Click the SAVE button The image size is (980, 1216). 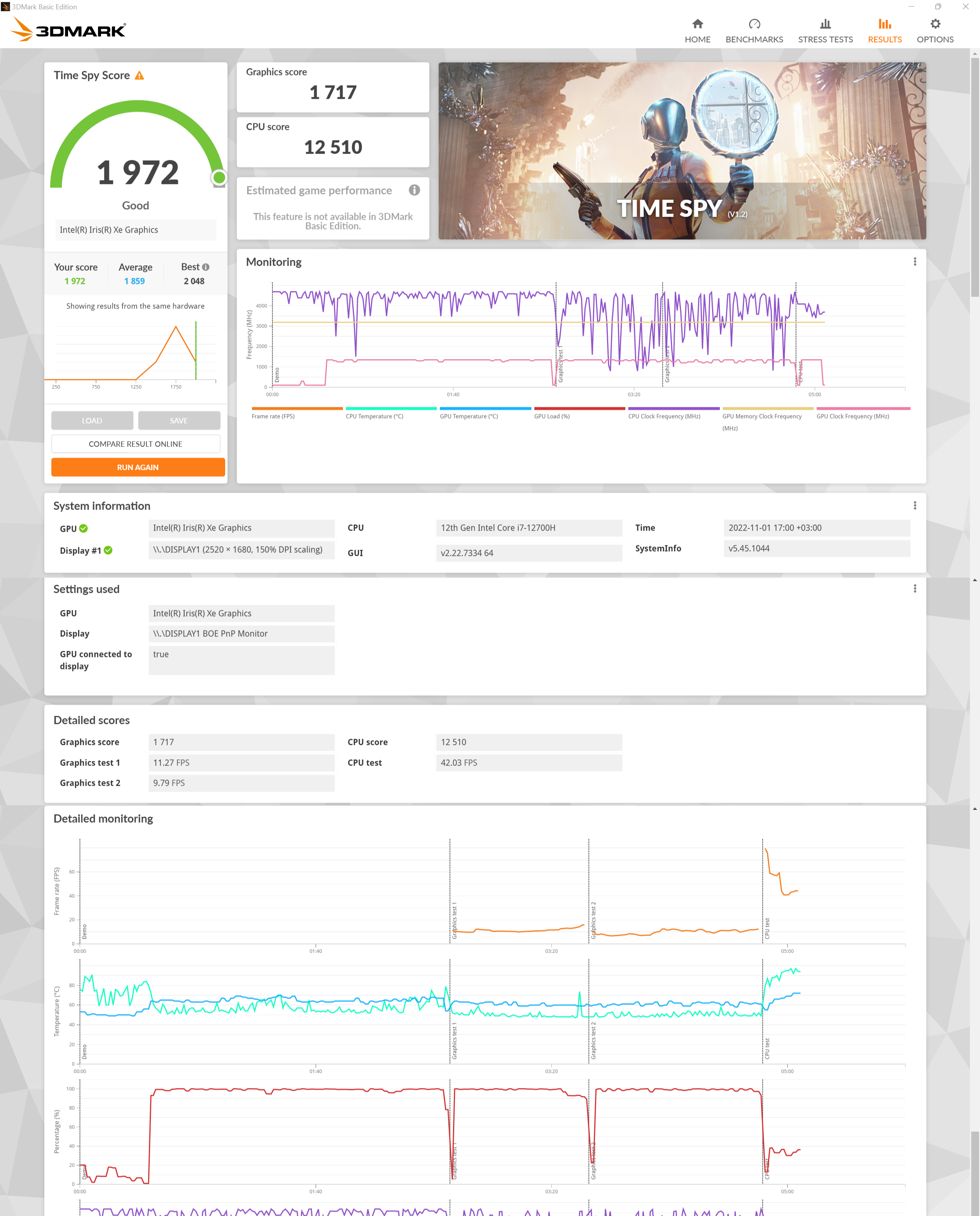[179, 421]
